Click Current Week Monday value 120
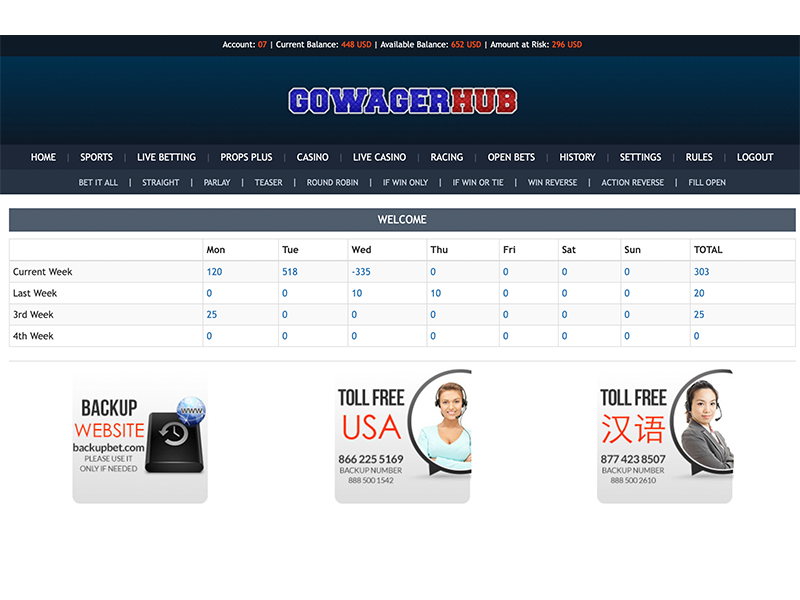800x600 pixels. [x=214, y=272]
